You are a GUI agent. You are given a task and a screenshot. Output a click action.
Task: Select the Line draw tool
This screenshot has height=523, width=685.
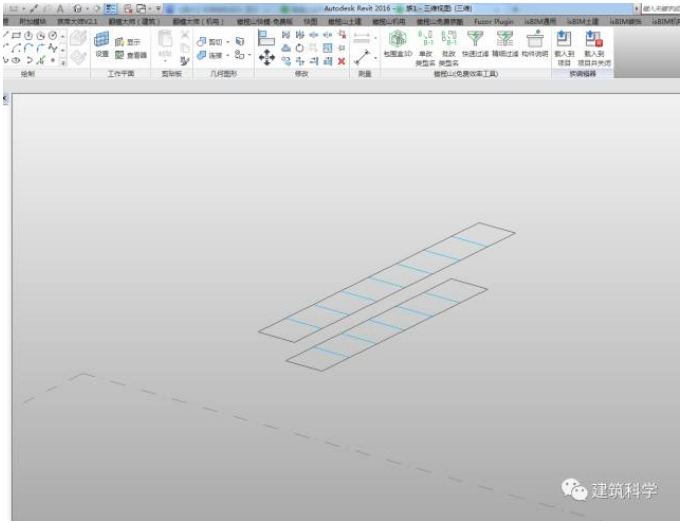coord(6,35)
